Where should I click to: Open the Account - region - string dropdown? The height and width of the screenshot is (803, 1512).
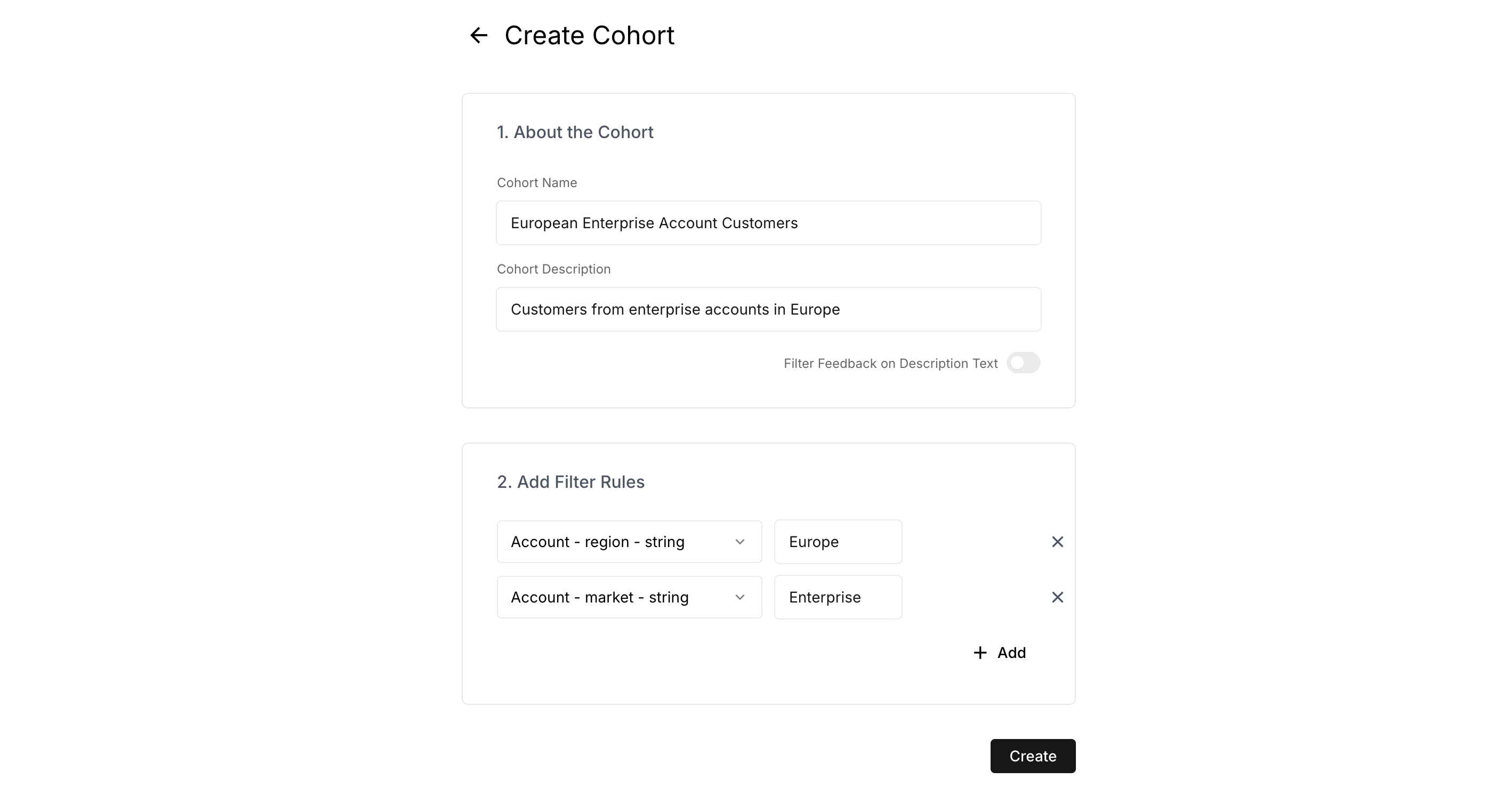[616, 542]
